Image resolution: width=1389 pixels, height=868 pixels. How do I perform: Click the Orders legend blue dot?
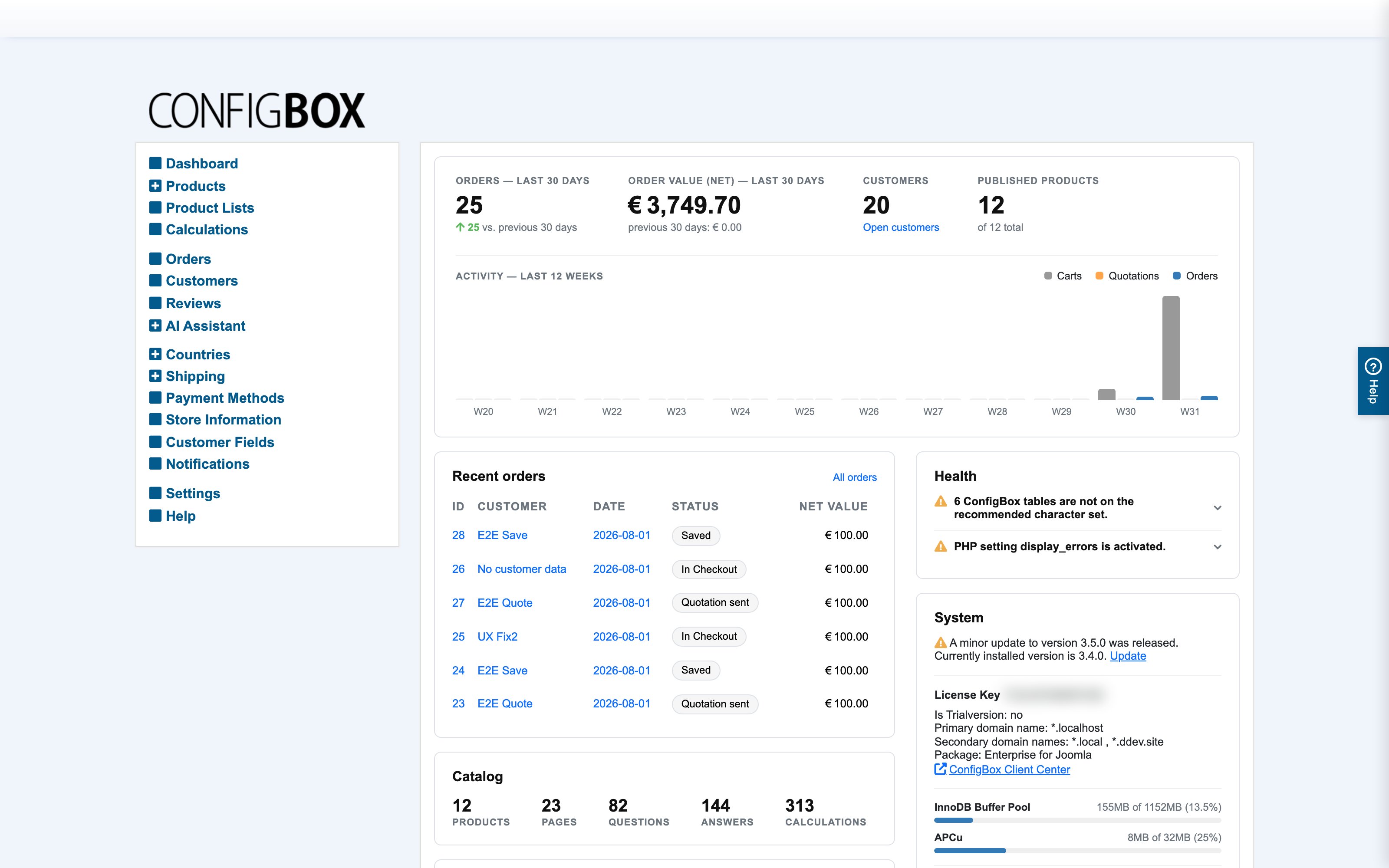click(x=1177, y=276)
